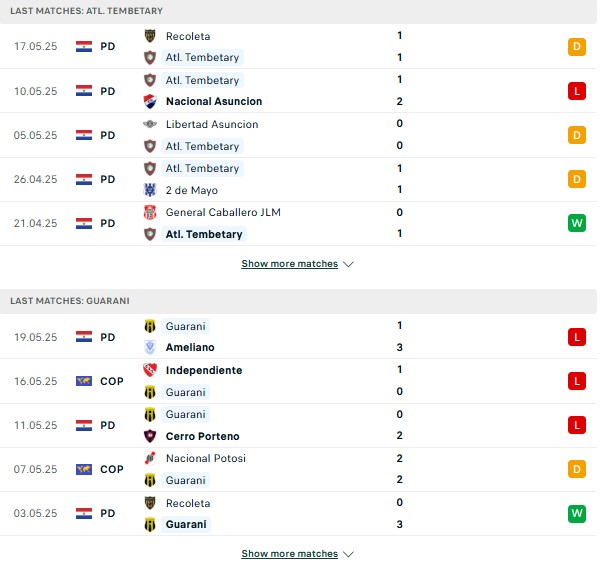Click the Ameliano team crest icon
Screen dimensions: 600x569
[150, 347]
